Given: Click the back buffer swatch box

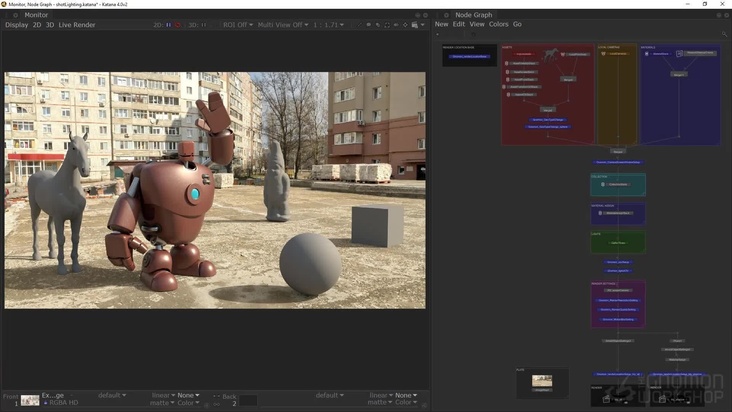Looking at the screenshot, I should tap(247, 400).
